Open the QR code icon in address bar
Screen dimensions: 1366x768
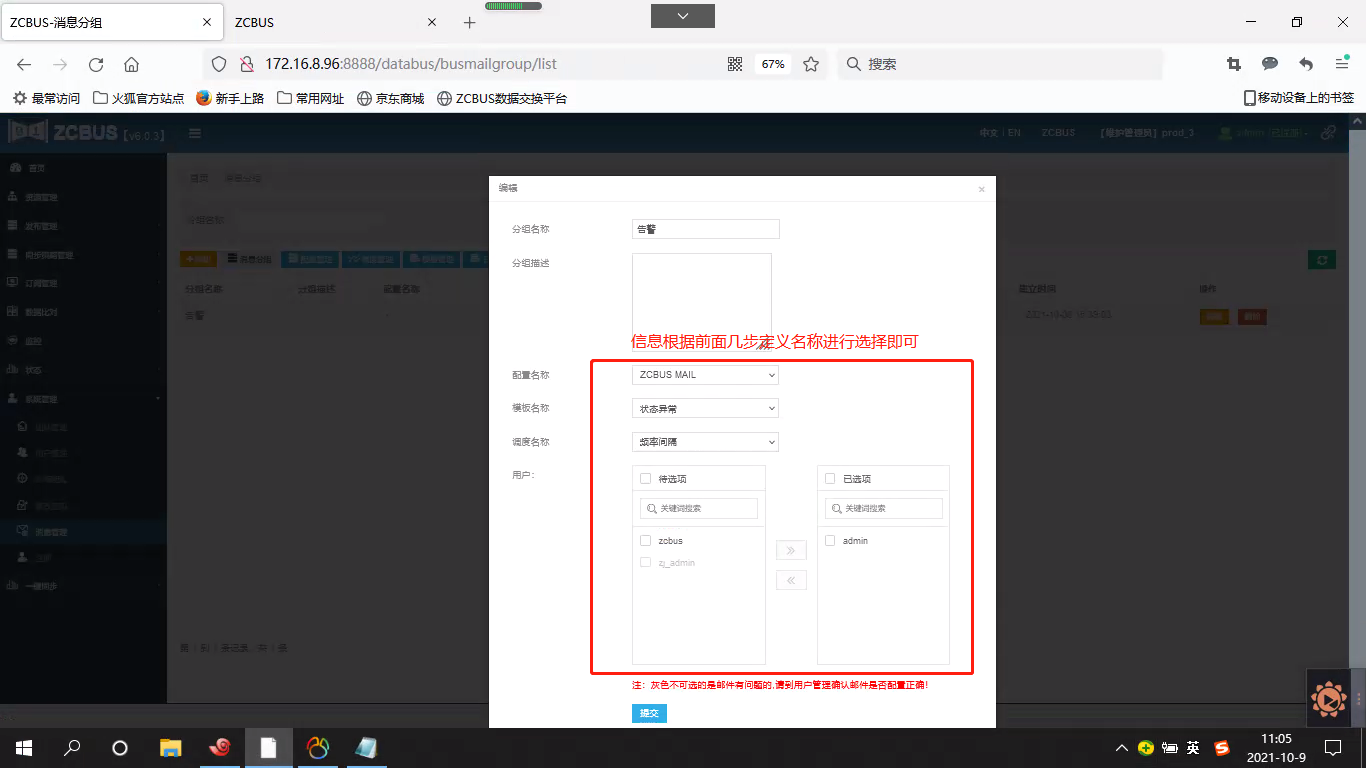[735, 64]
